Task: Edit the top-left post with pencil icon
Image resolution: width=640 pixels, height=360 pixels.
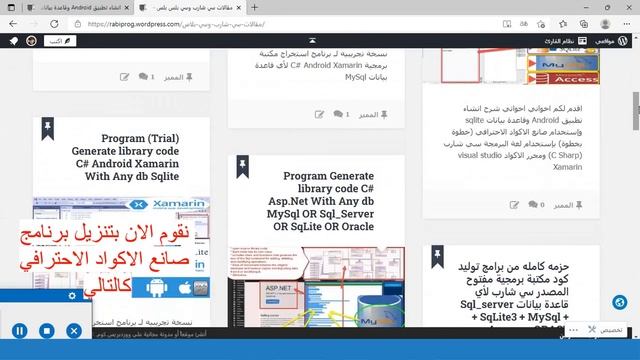Action: 124,77
